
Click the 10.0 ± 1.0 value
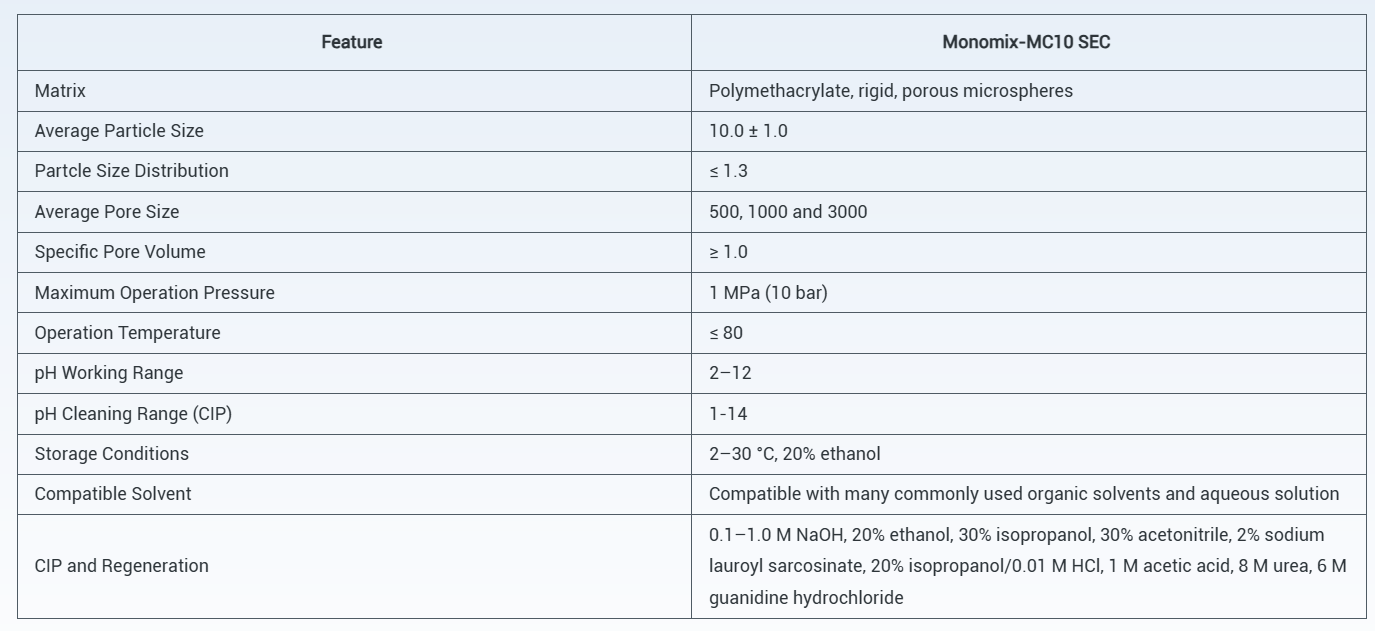pyautogui.click(x=748, y=131)
